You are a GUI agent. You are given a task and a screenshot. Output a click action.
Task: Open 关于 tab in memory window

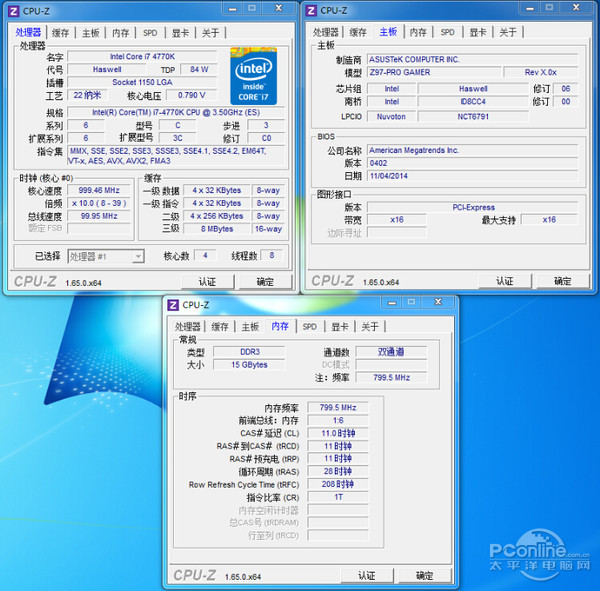point(370,327)
